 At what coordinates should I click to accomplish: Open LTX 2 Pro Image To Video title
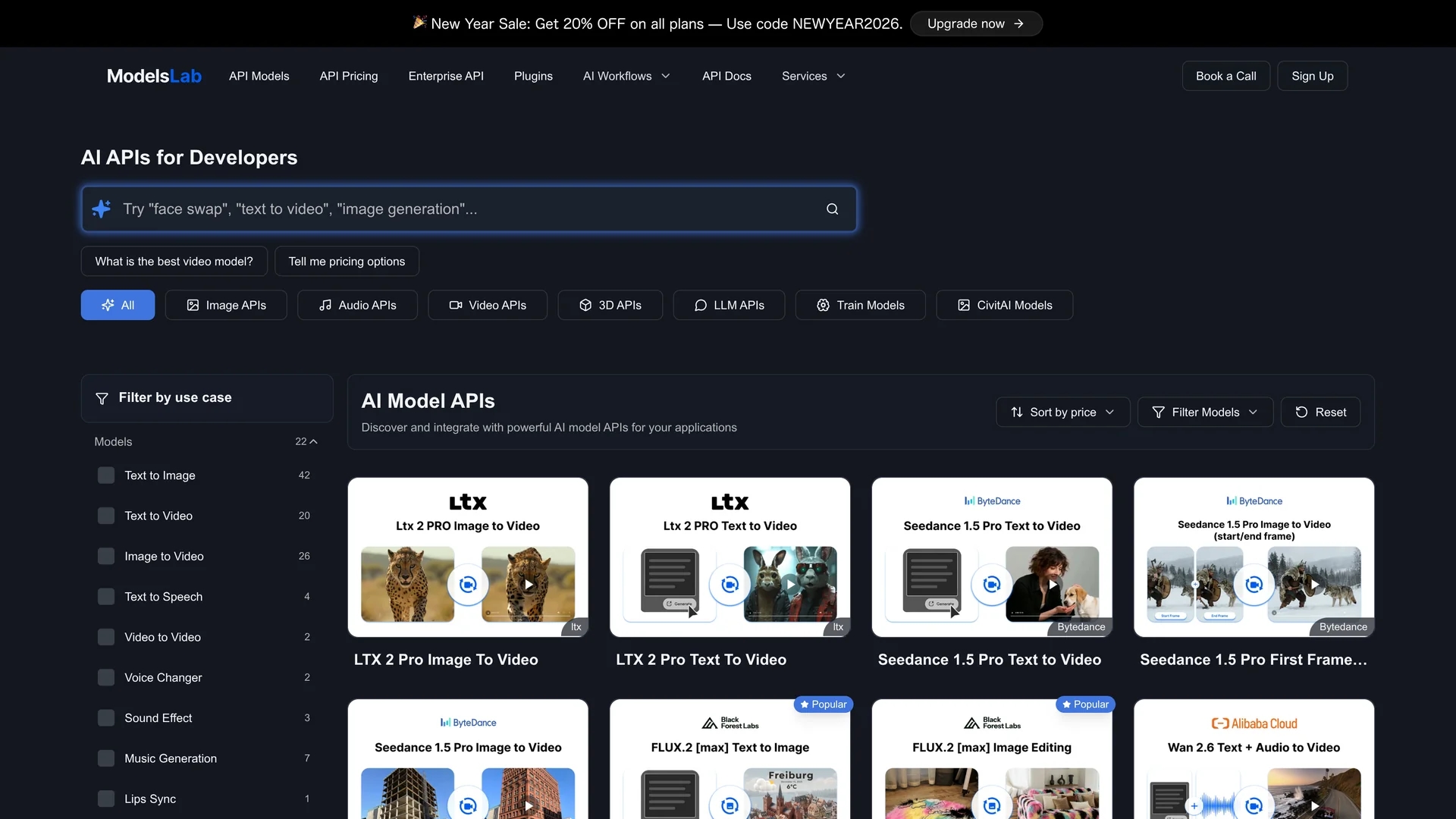coord(446,660)
